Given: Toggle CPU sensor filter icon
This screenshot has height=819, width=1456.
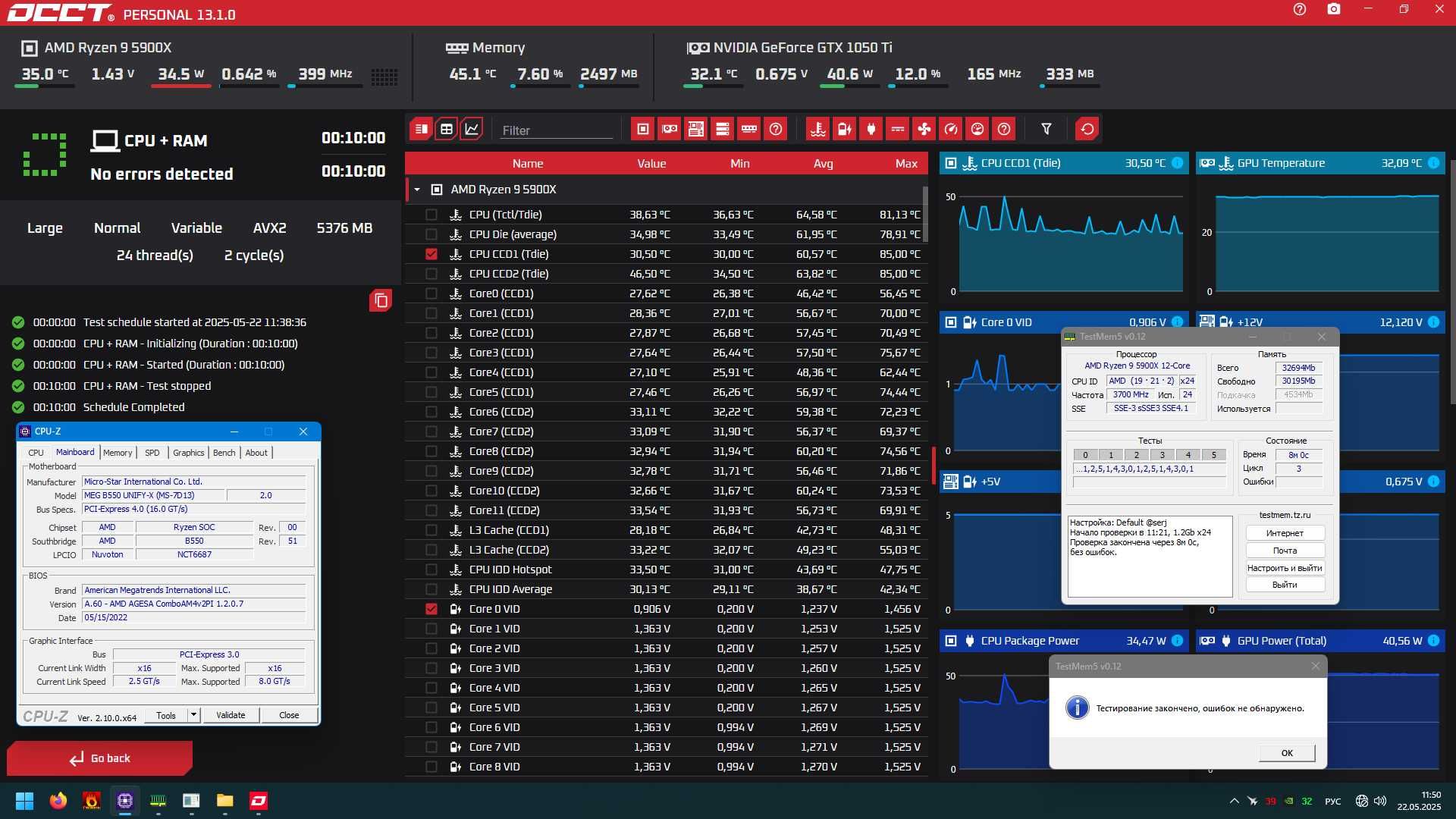Looking at the screenshot, I should 642,129.
